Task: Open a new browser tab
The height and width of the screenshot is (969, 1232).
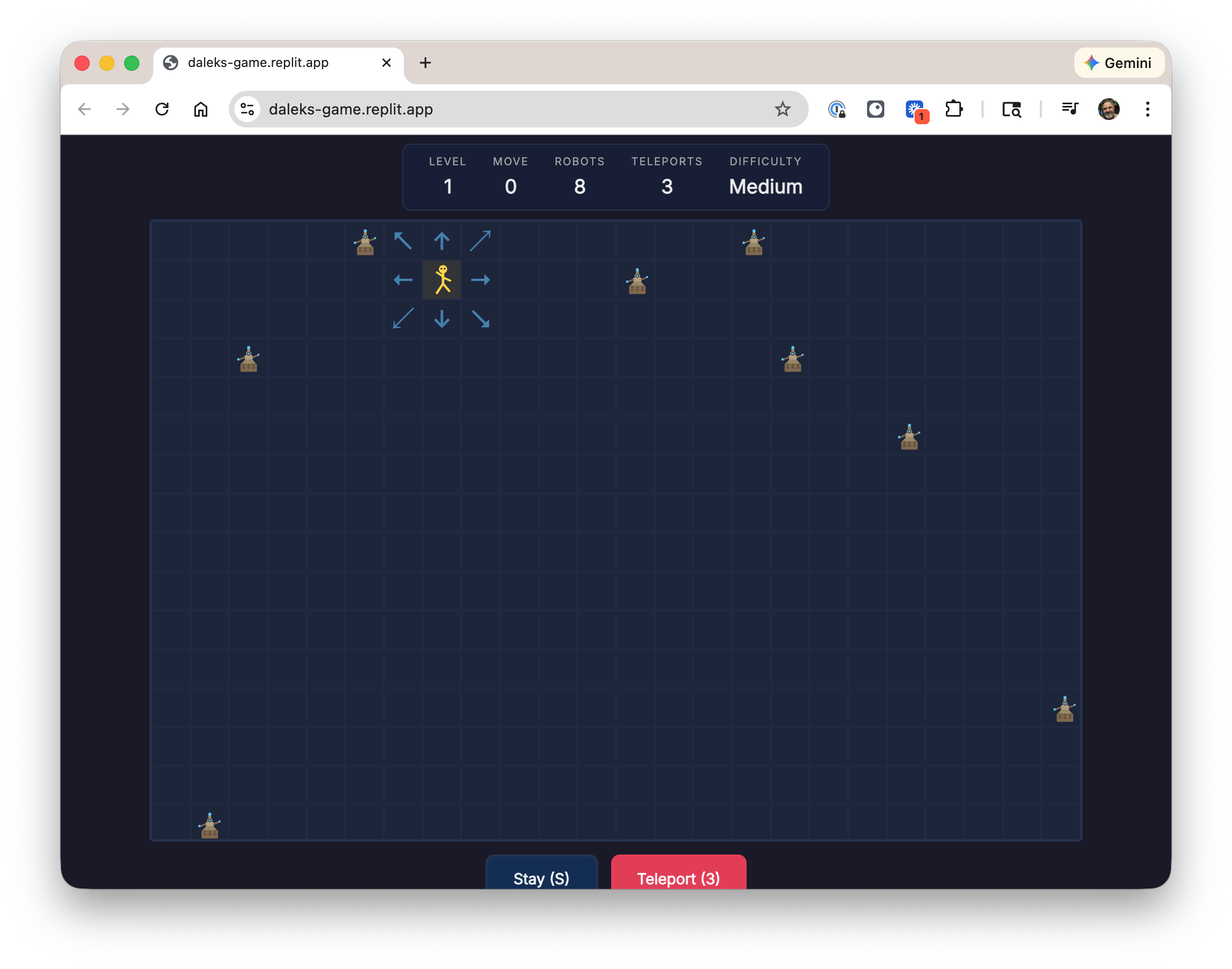Action: tap(425, 63)
